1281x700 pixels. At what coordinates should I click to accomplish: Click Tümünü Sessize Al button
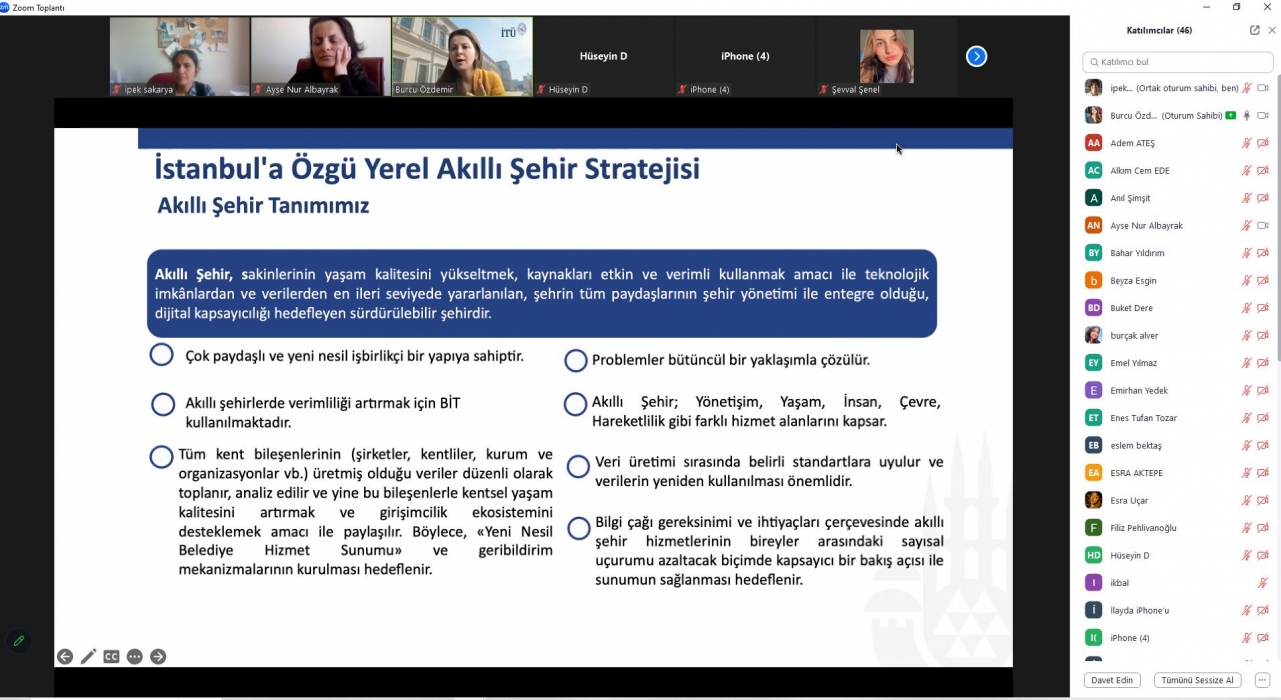pos(1197,680)
